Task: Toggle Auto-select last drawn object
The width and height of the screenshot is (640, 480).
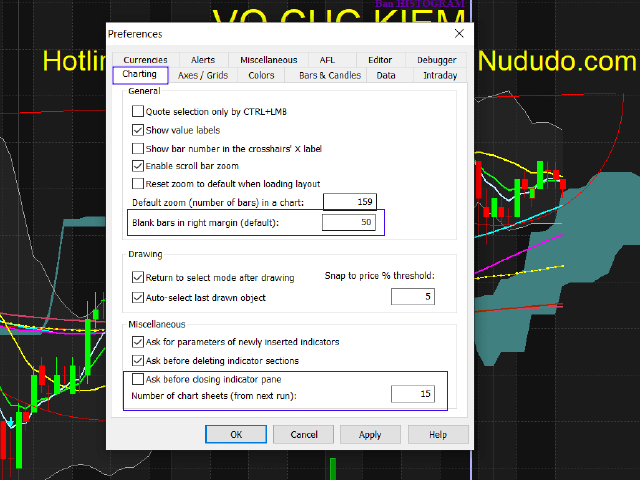Action: (x=138, y=297)
